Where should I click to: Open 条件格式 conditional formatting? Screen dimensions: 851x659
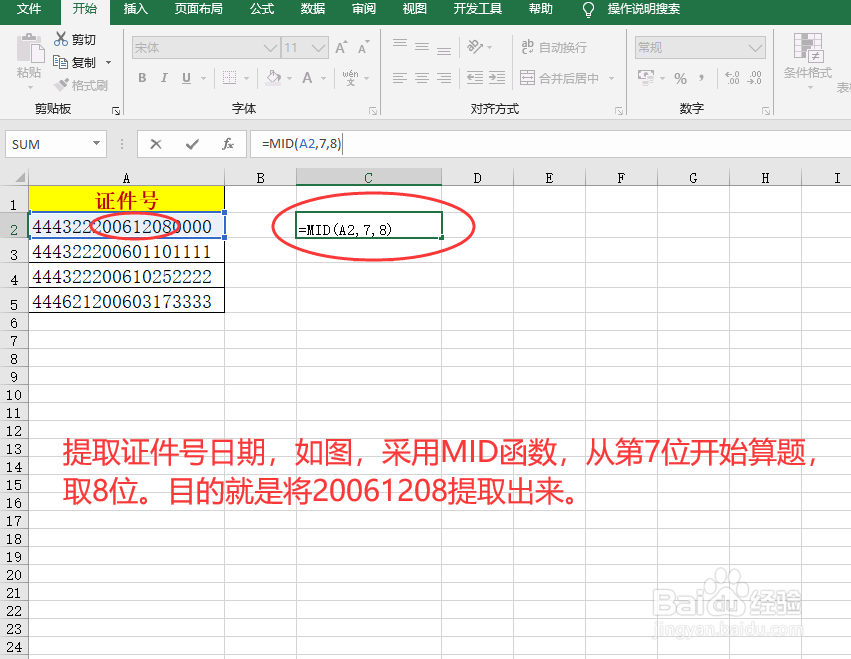[808, 62]
